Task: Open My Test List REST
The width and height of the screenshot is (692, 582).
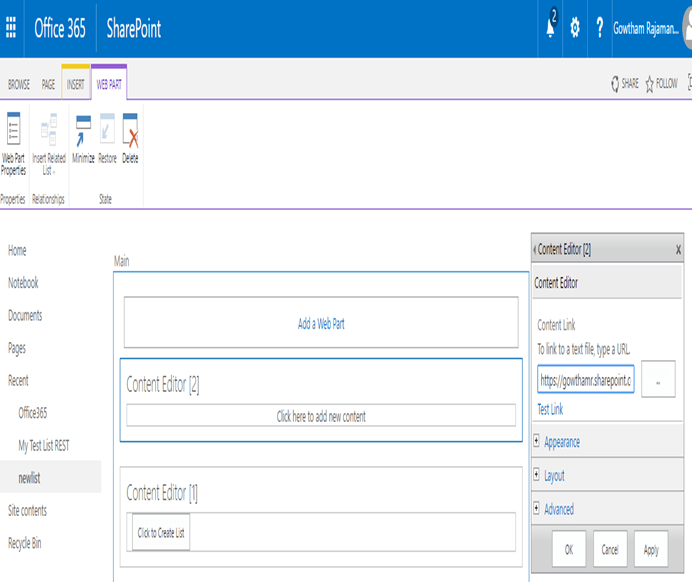Action: (44, 446)
